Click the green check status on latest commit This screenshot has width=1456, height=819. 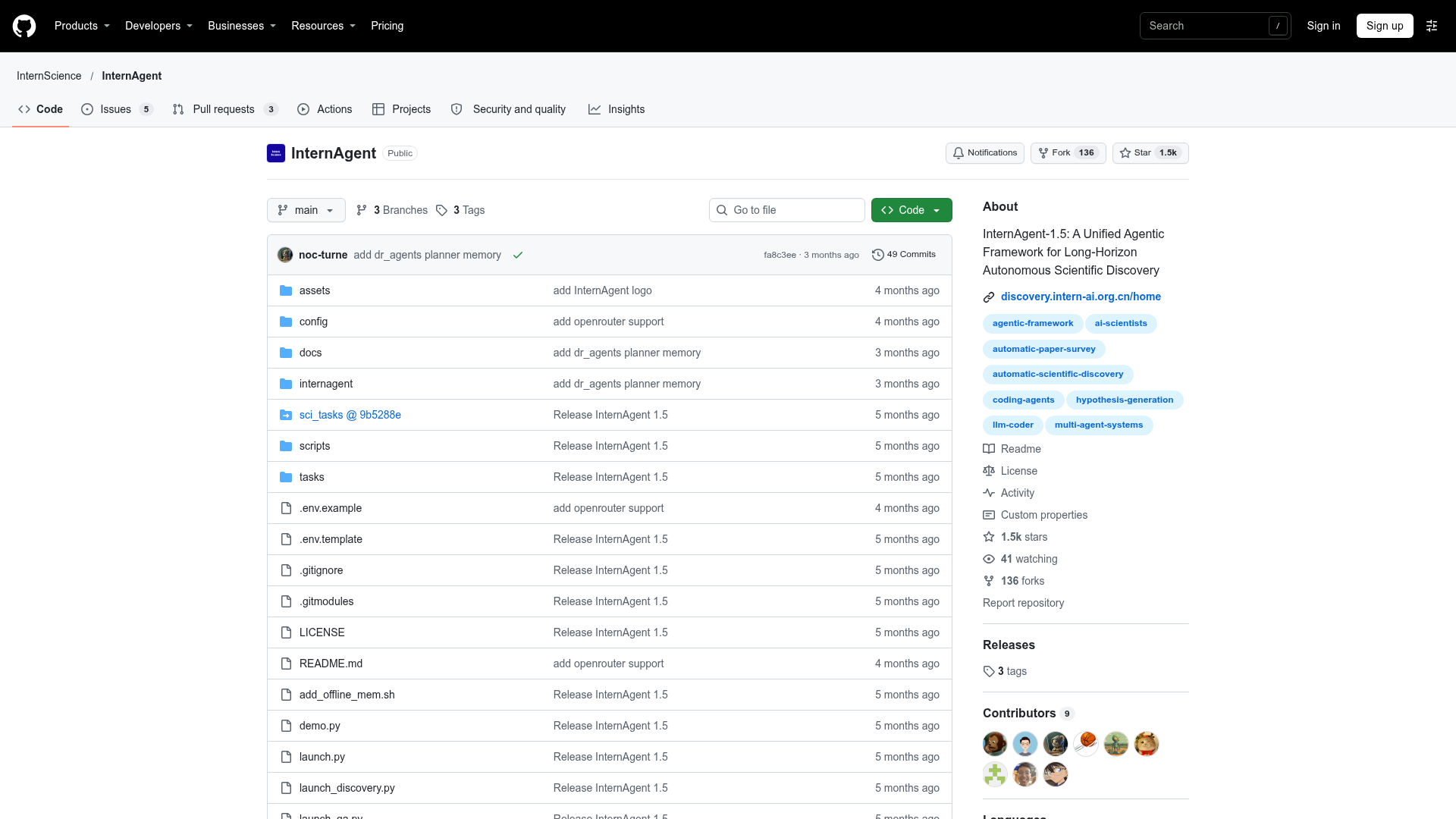point(518,255)
